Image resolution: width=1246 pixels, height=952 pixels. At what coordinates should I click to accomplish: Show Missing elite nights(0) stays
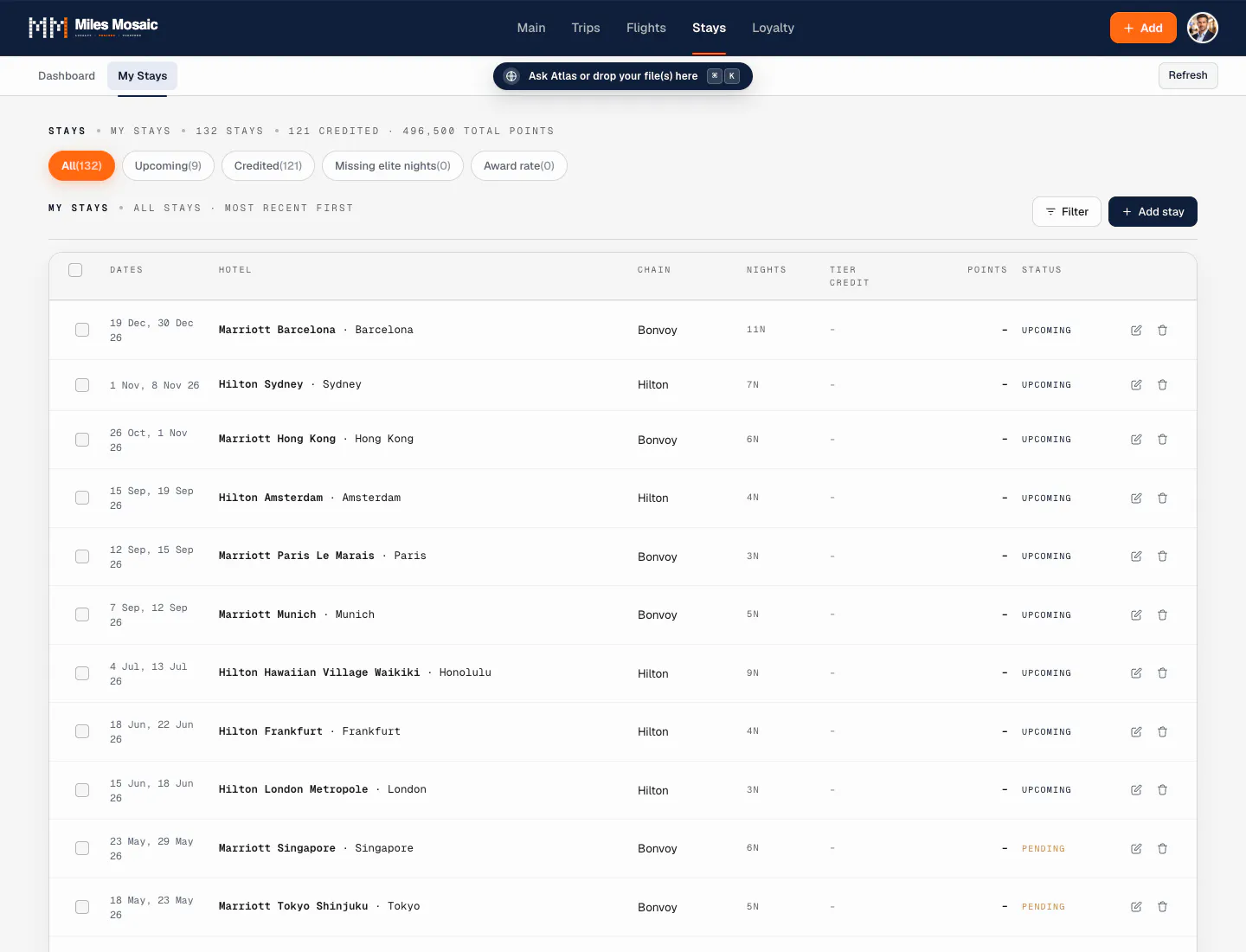[393, 166]
